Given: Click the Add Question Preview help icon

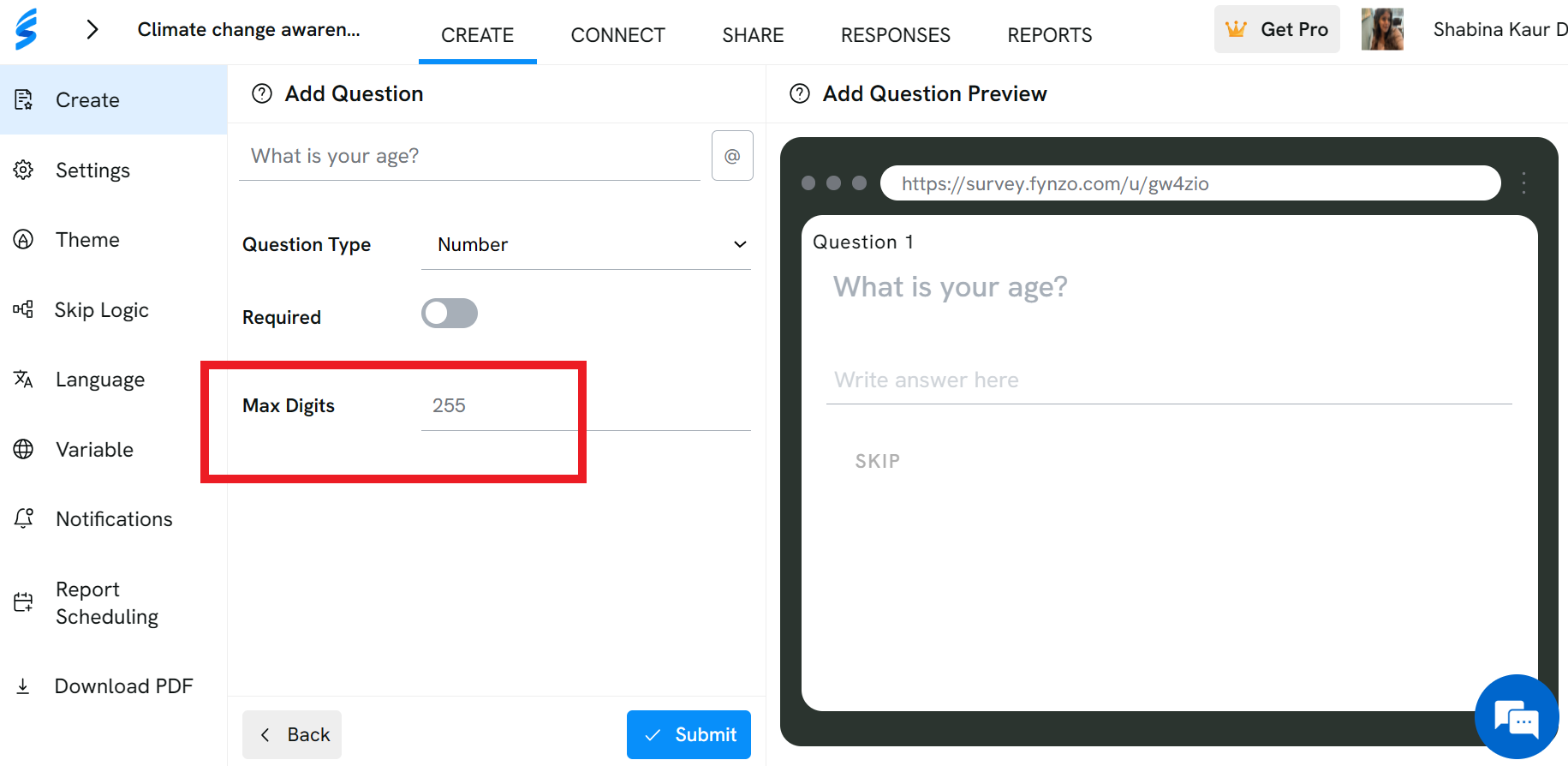Looking at the screenshot, I should point(800,93).
